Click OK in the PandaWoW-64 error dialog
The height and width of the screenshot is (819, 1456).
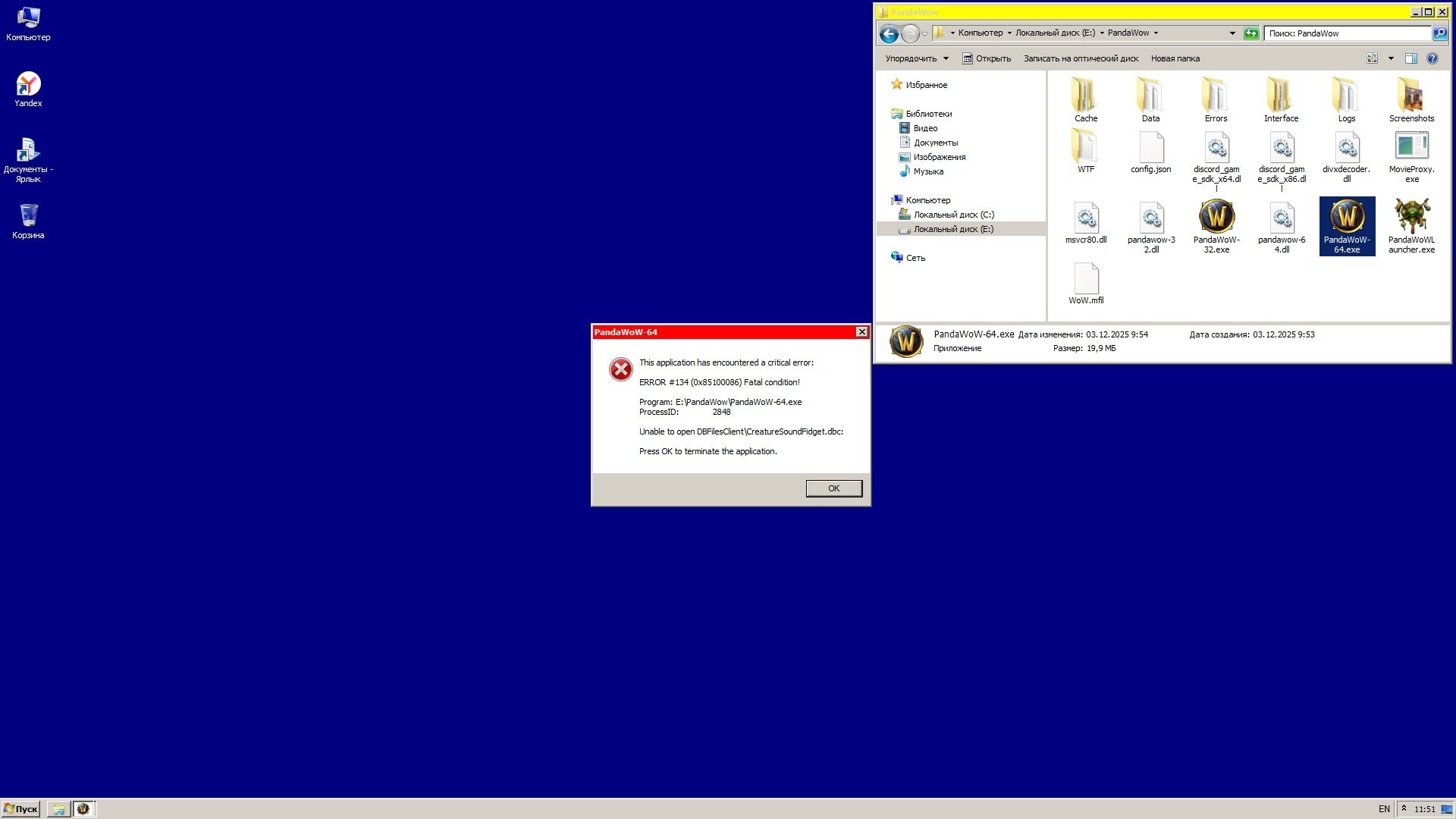coord(833,488)
